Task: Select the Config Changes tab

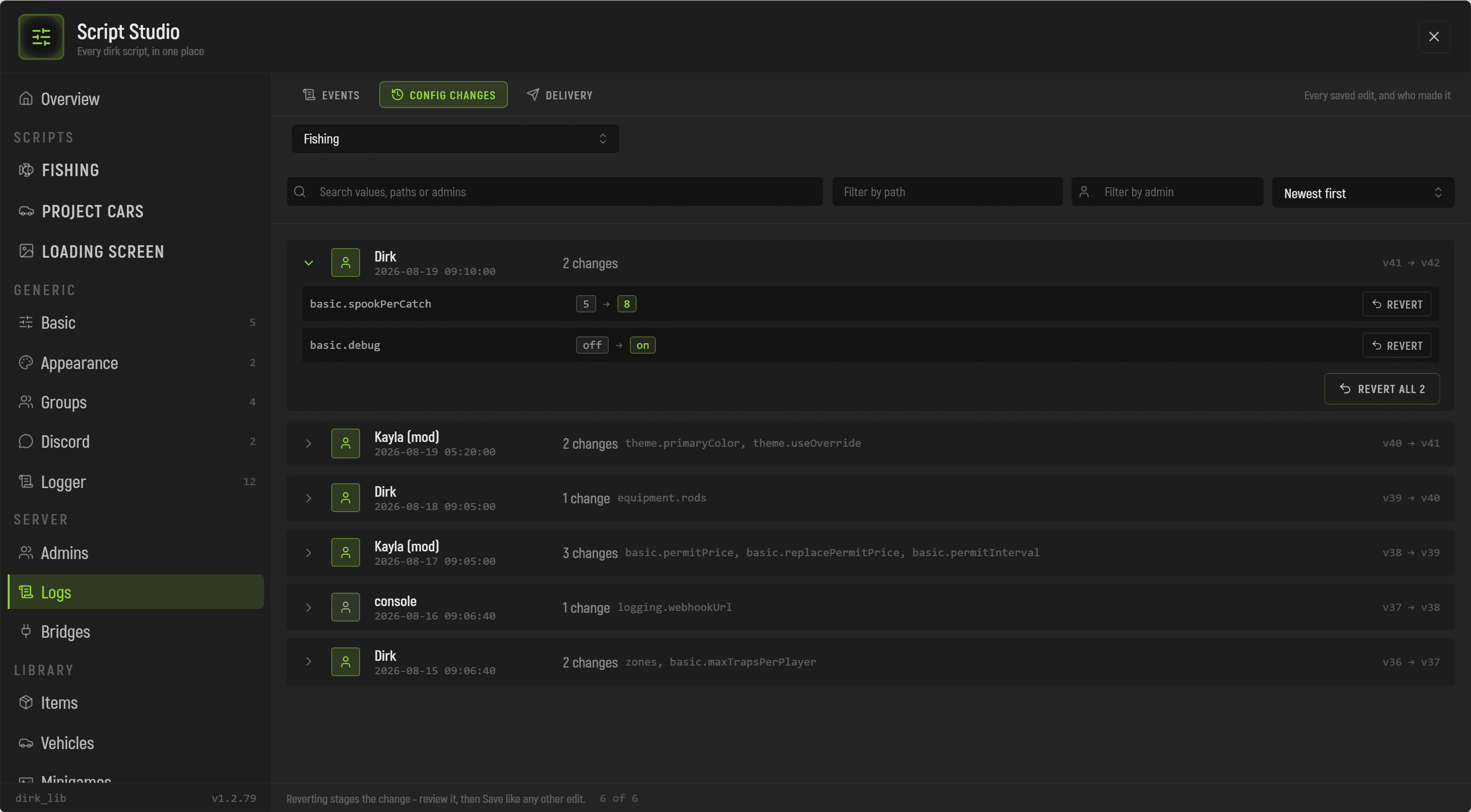Action: [443, 95]
